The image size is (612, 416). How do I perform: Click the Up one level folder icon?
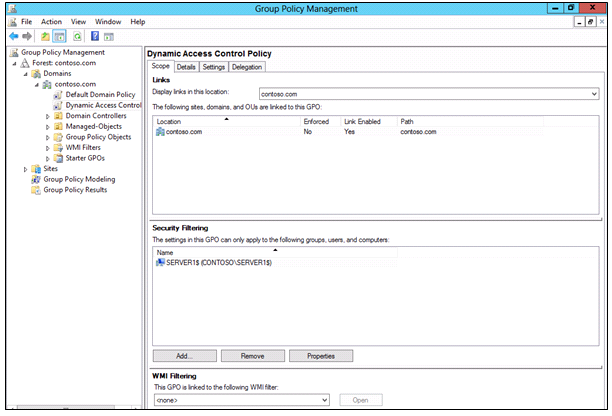(45, 36)
